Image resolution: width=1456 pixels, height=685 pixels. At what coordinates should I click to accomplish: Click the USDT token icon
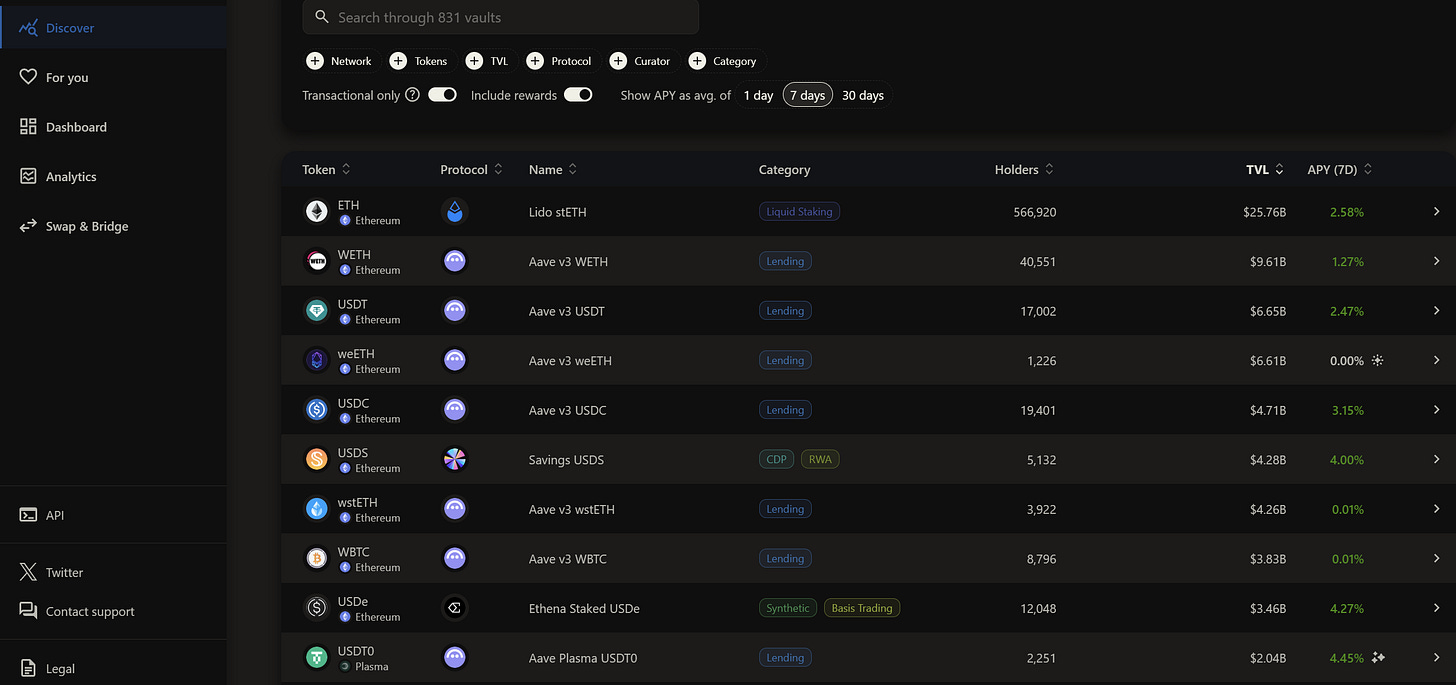[x=316, y=311]
